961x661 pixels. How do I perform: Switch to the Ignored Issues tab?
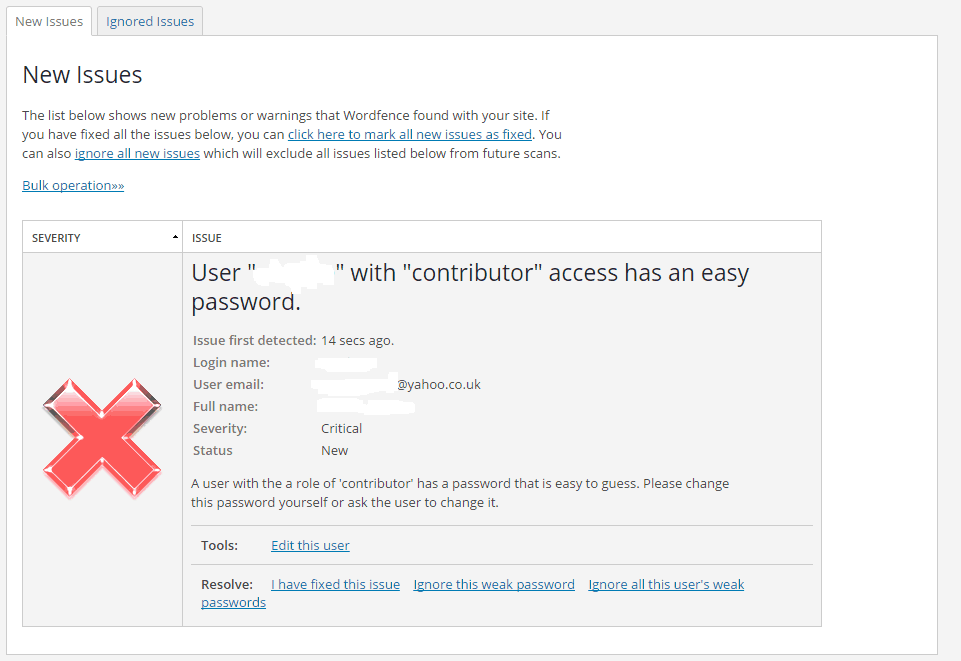[x=149, y=21]
